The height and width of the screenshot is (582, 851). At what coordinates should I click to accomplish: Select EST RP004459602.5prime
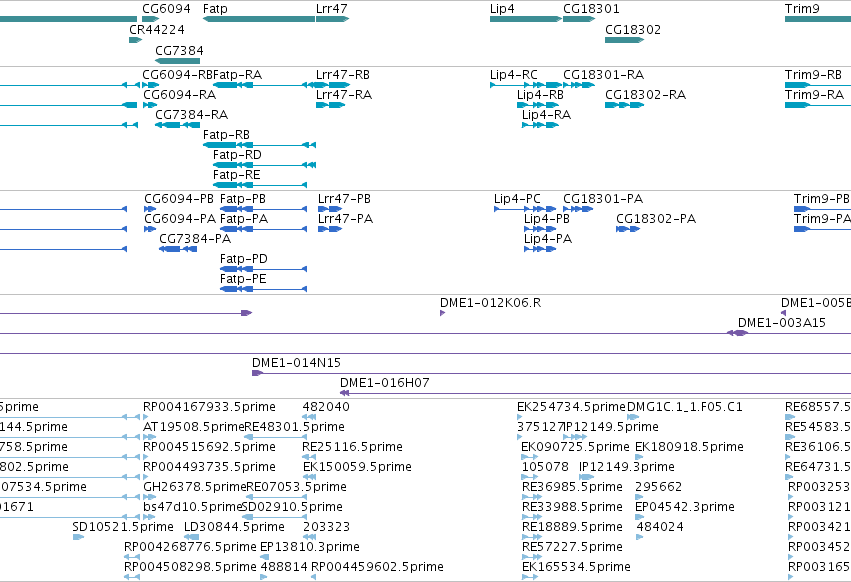click(314, 578)
